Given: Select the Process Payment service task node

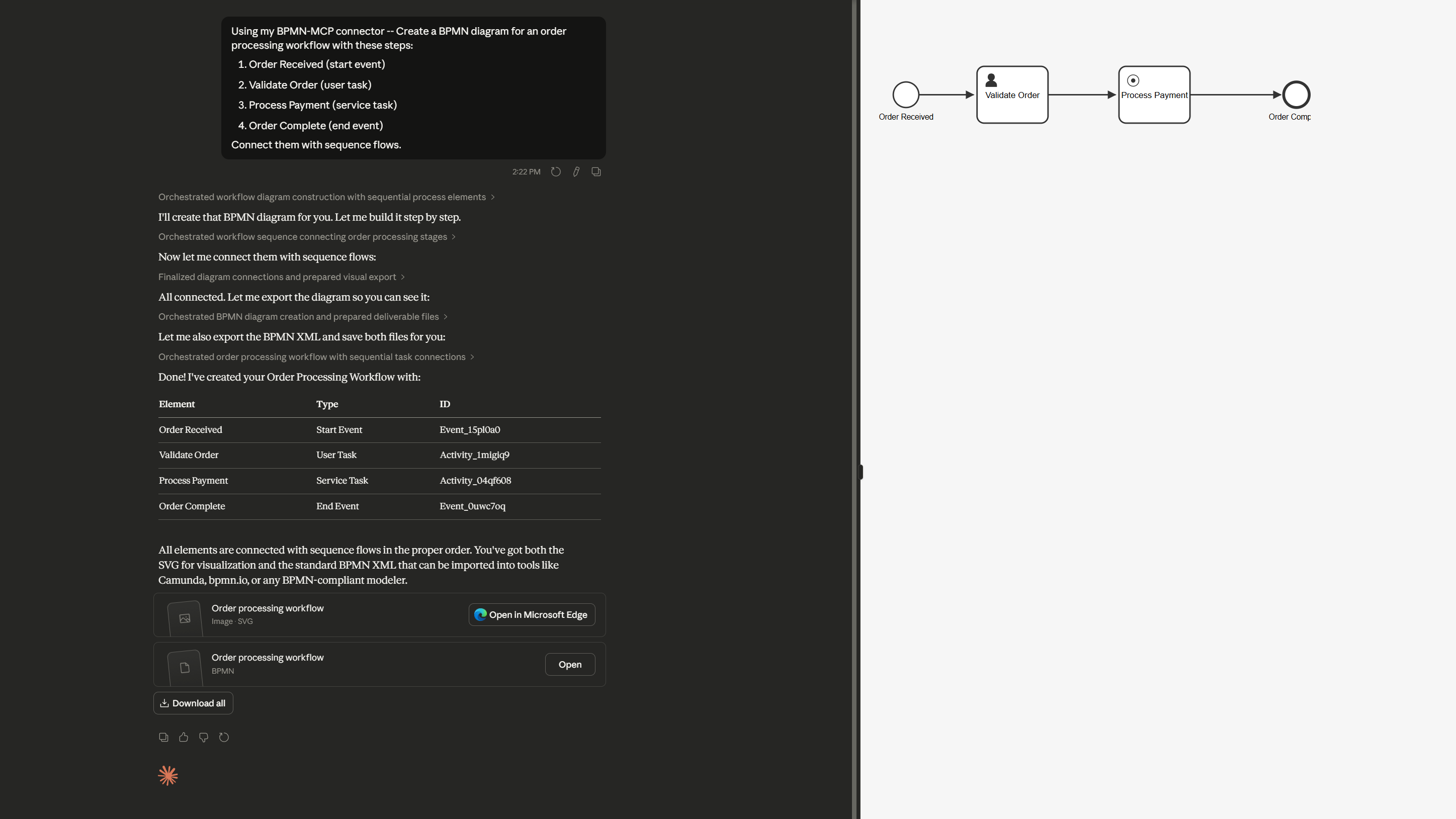Looking at the screenshot, I should [x=1154, y=95].
